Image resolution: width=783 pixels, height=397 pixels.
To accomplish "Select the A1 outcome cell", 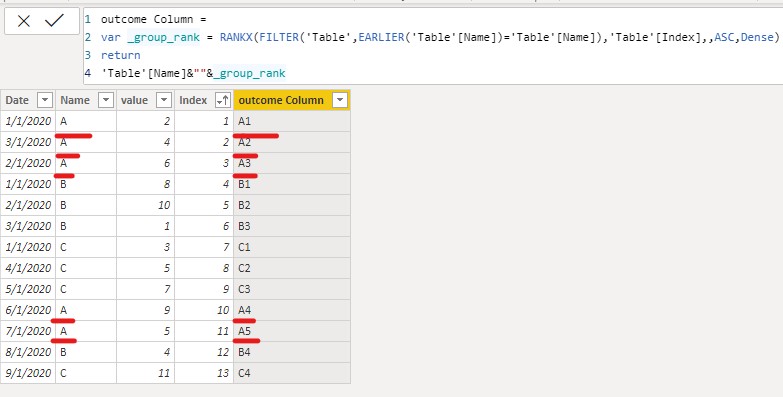I will pyautogui.click(x=292, y=121).
